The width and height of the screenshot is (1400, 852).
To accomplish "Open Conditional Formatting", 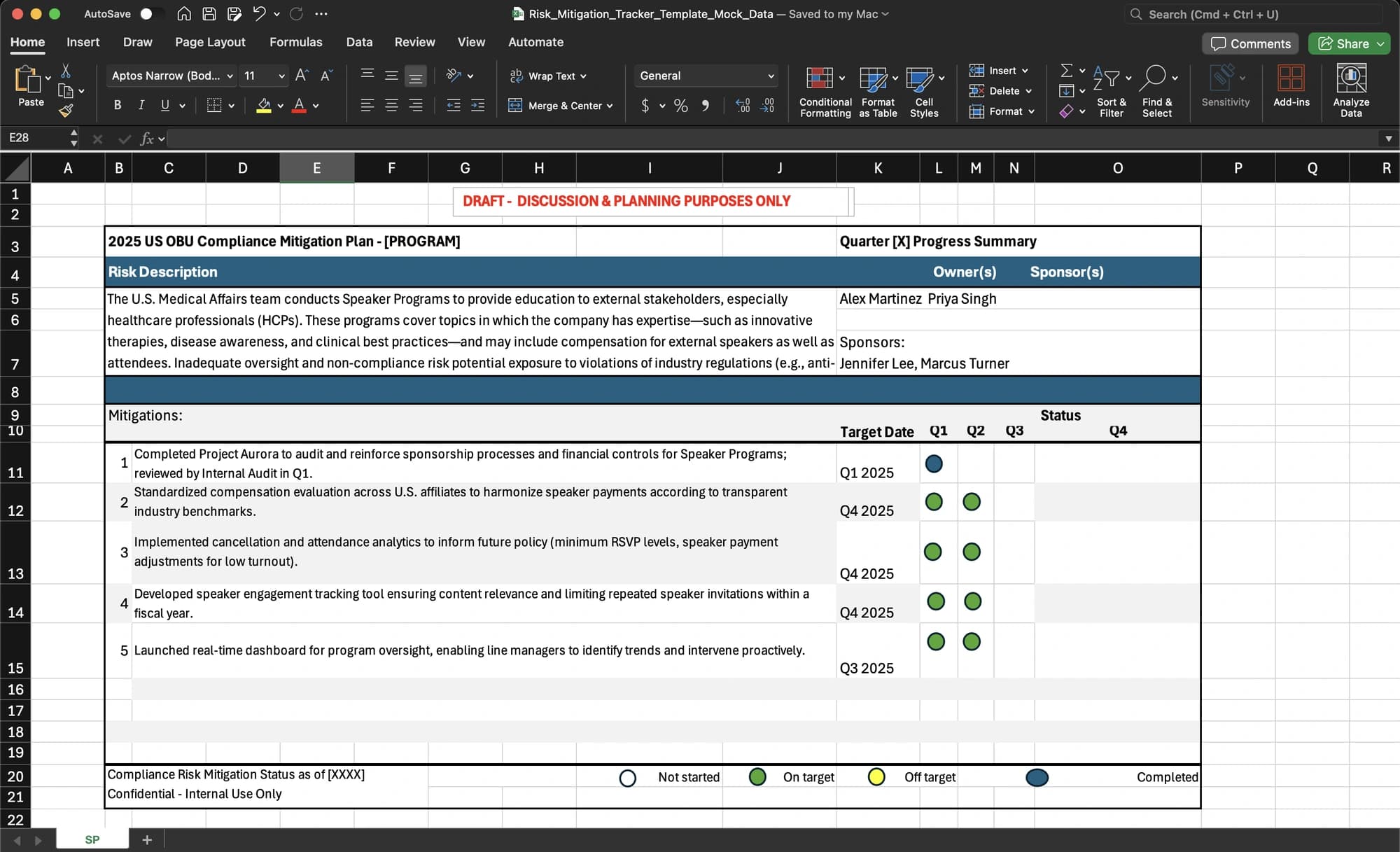I will click(825, 92).
